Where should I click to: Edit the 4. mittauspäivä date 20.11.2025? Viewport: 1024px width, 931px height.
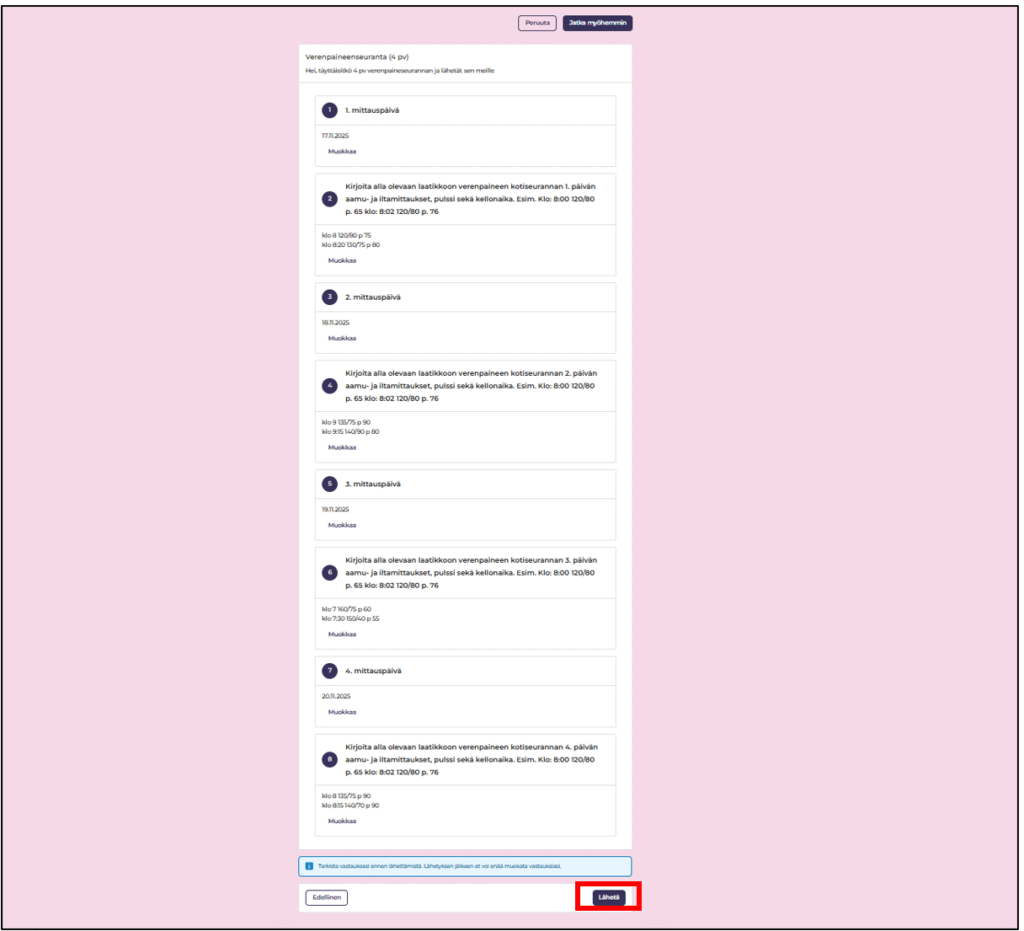click(x=342, y=712)
